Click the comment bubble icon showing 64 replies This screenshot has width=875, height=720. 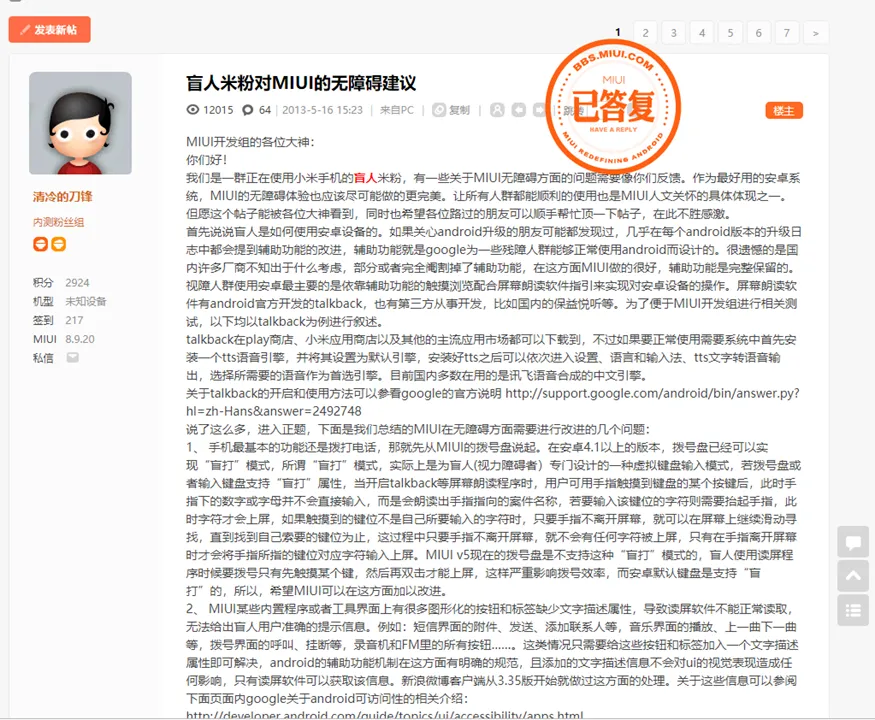pos(248,110)
